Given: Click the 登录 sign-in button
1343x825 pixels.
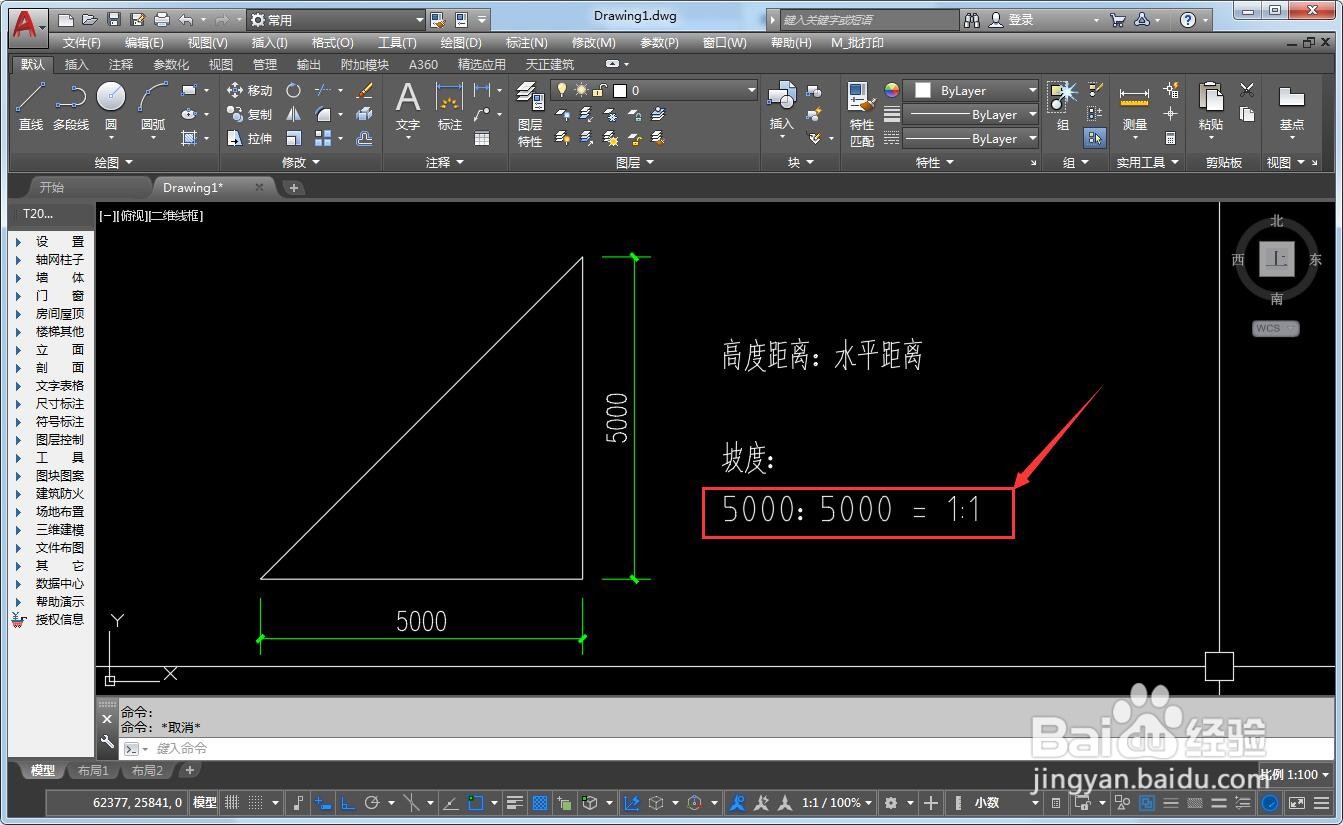Looking at the screenshot, I should [x=1021, y=19].
